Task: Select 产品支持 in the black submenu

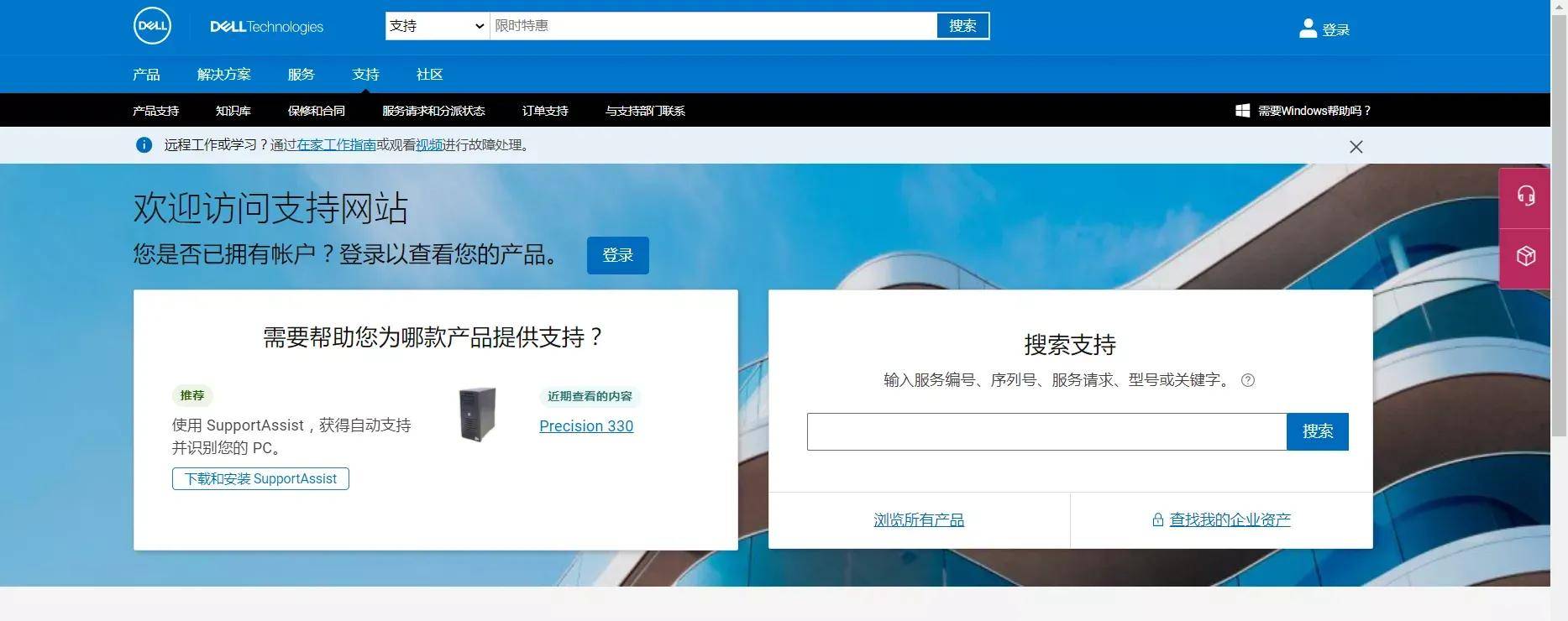Action: (155, 111)
